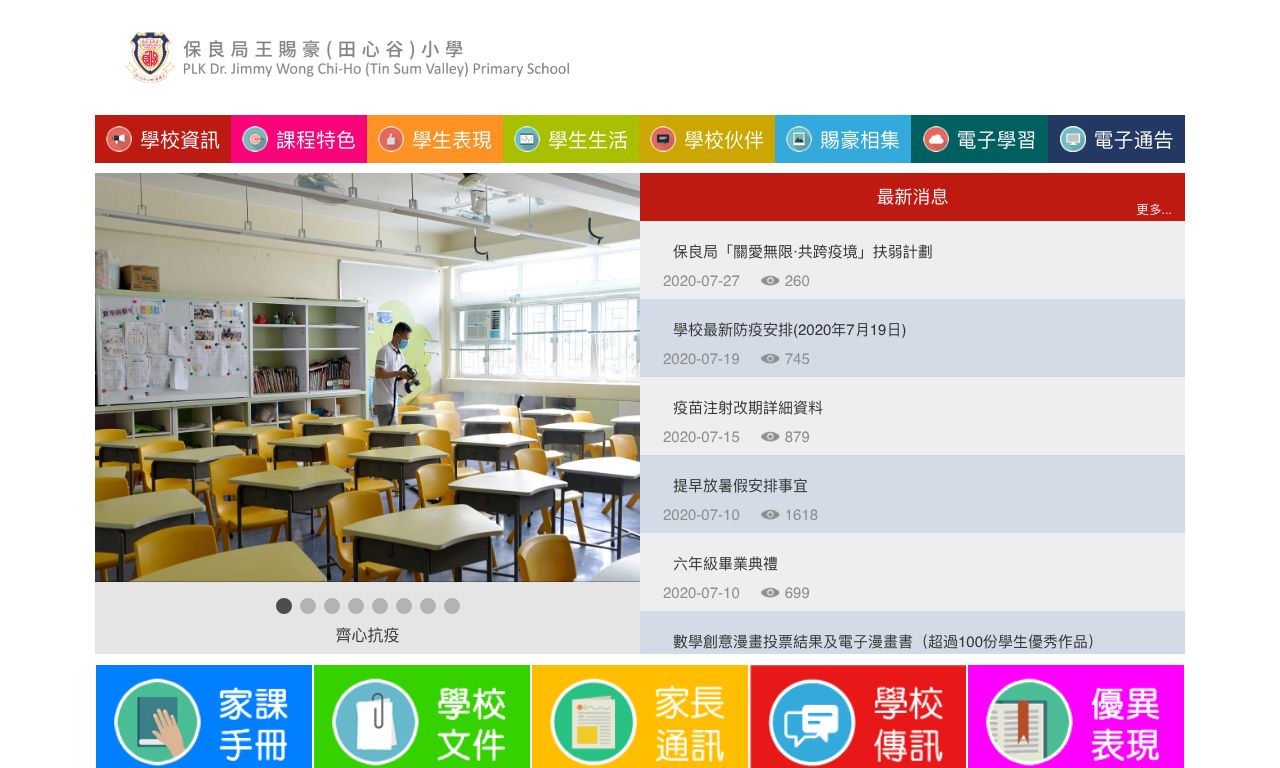This screenshot has height=768, width=1280.
Task: Open the 課程特色 navigation menu
Action: point(298,139)
